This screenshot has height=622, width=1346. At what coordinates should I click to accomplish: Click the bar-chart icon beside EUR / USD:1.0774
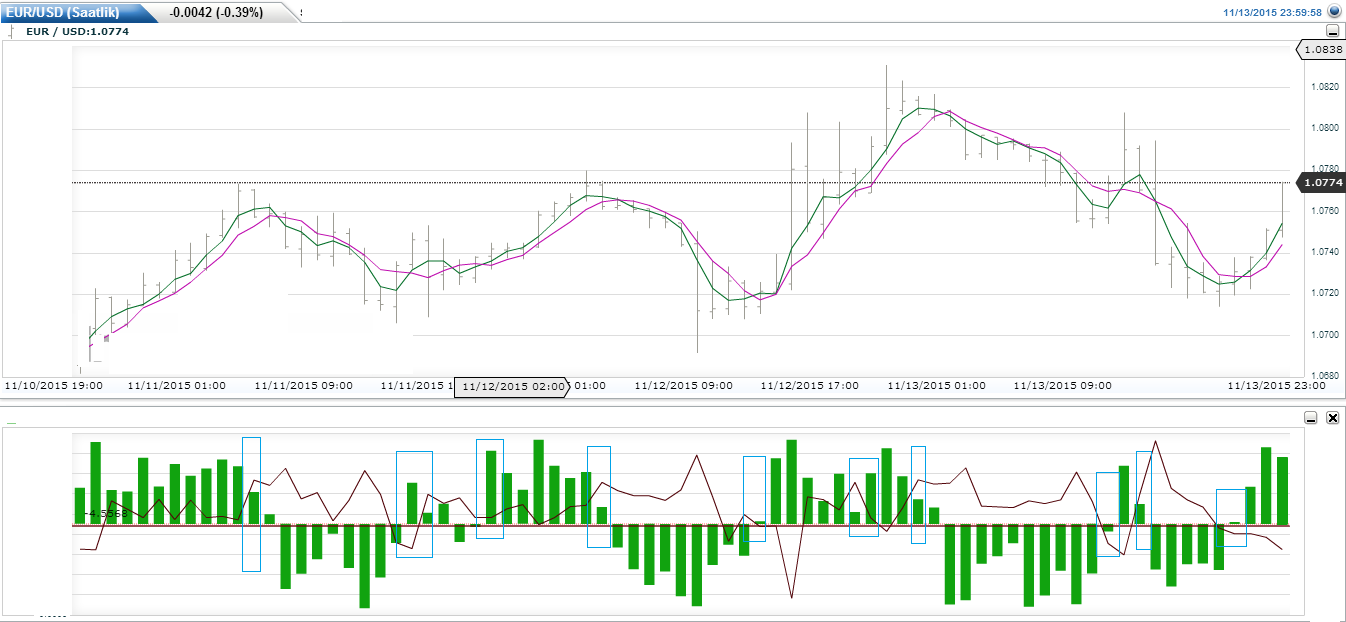tap(12, 31)
